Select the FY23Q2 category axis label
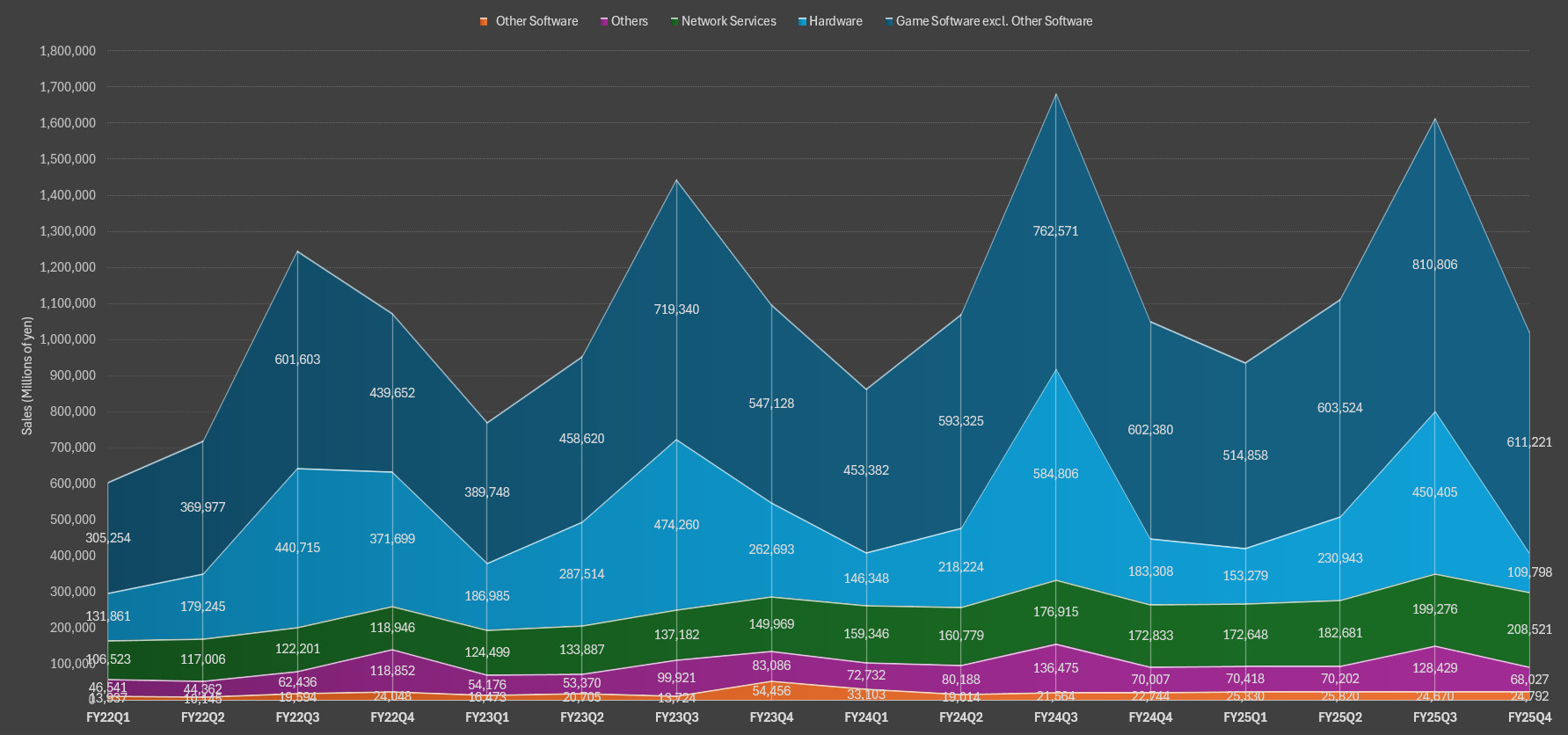The width and height of the screenshot is (1568, 735). pyautogui.click(x=582, y=717)
